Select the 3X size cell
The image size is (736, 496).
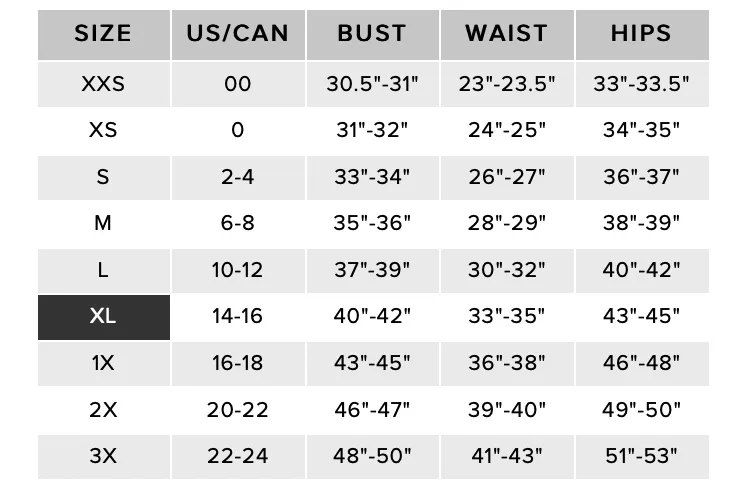tap(104, 457)
